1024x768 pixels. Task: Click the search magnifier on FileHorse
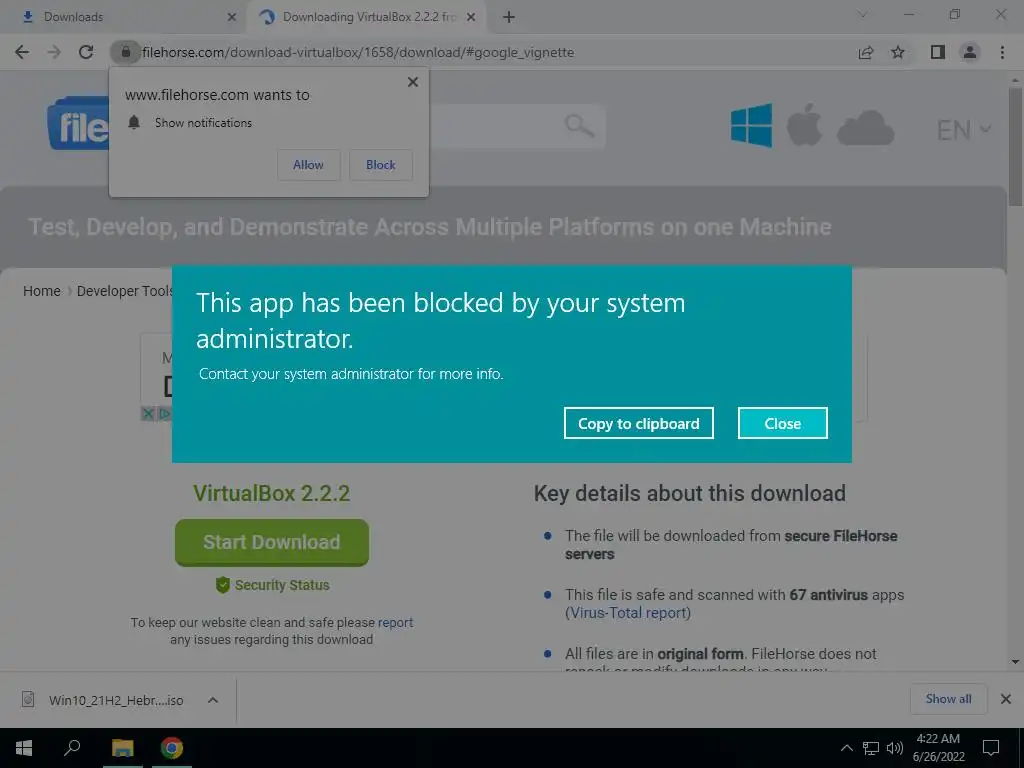pos(579,125)
